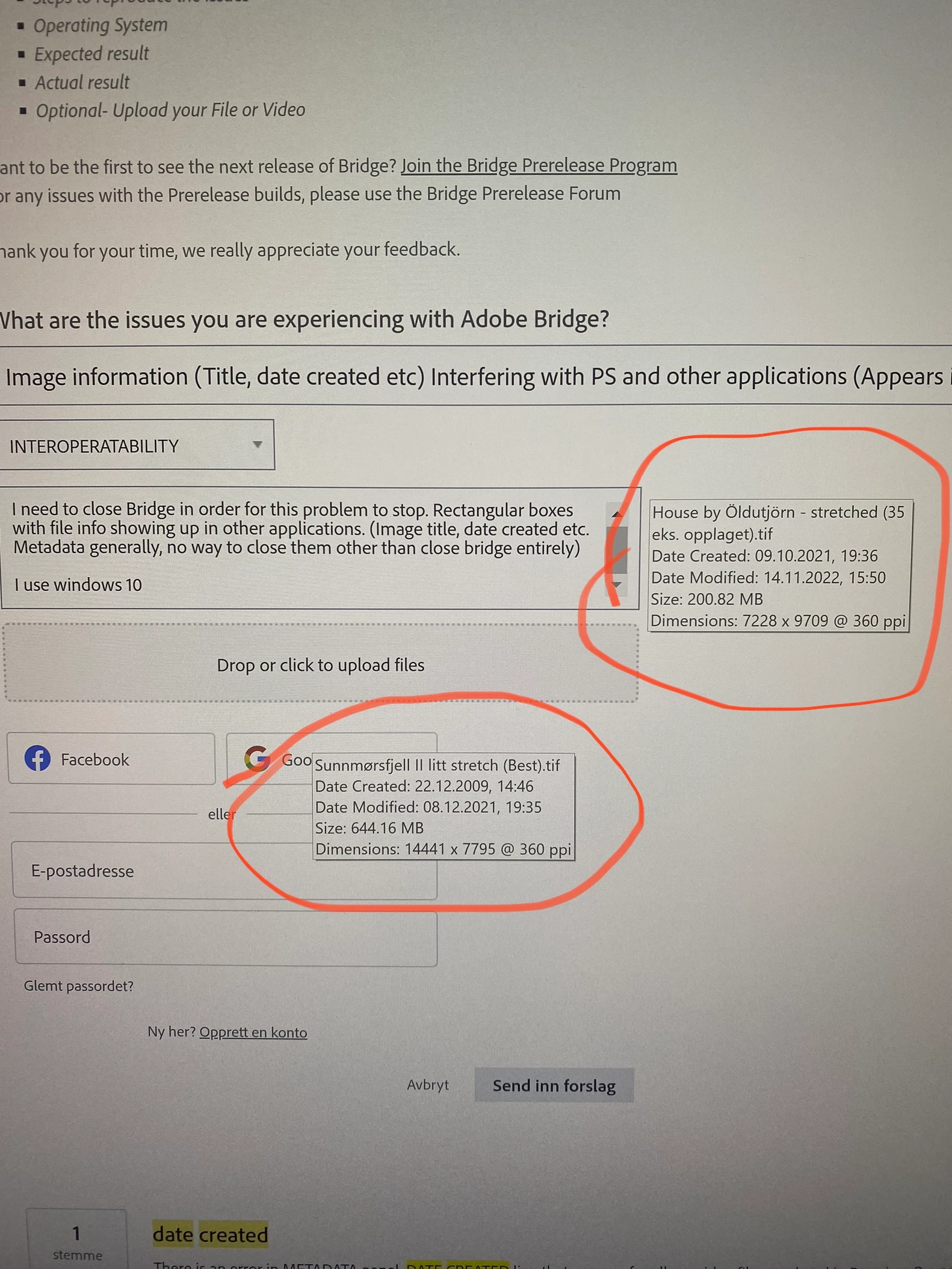Open the Opprett en konto link
952x1269 pixels.
pos(253,1032)
